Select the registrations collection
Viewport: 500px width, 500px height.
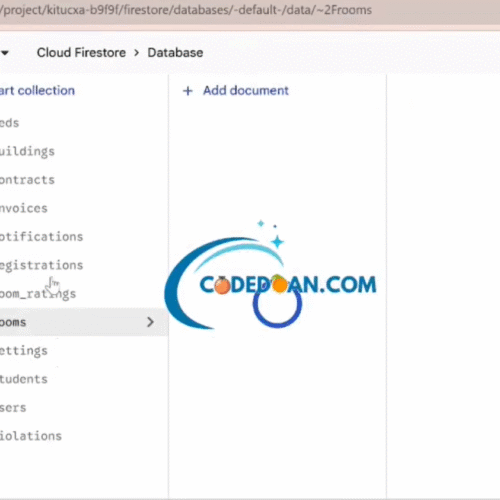tap(42, 266)
